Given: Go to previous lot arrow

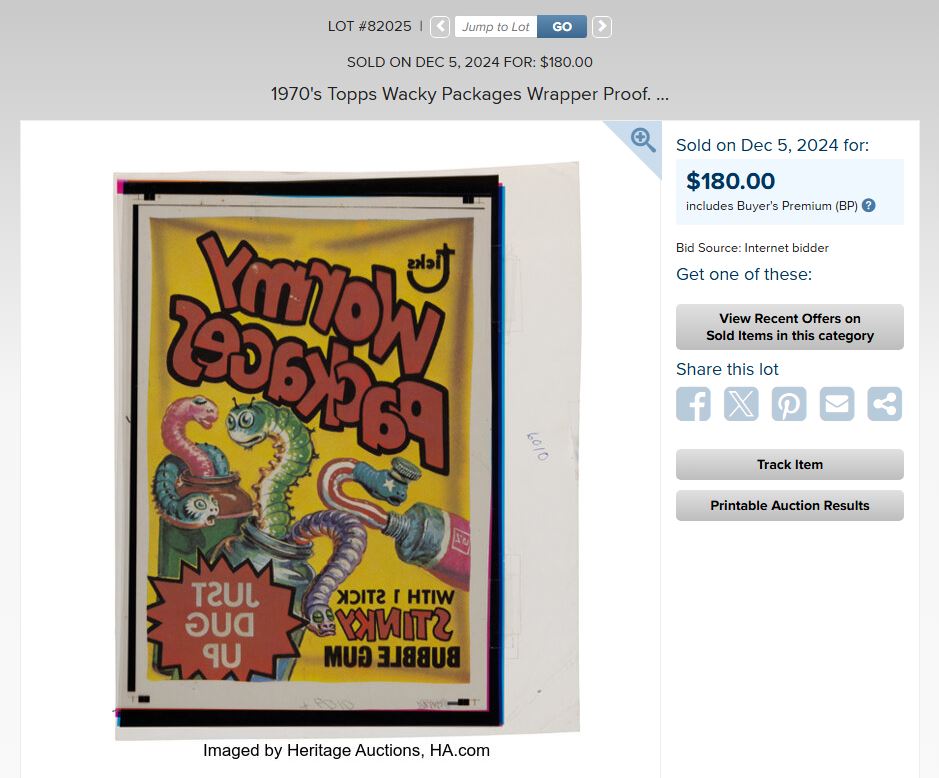Looking at the screenshot, I should [x=440, y=27].
